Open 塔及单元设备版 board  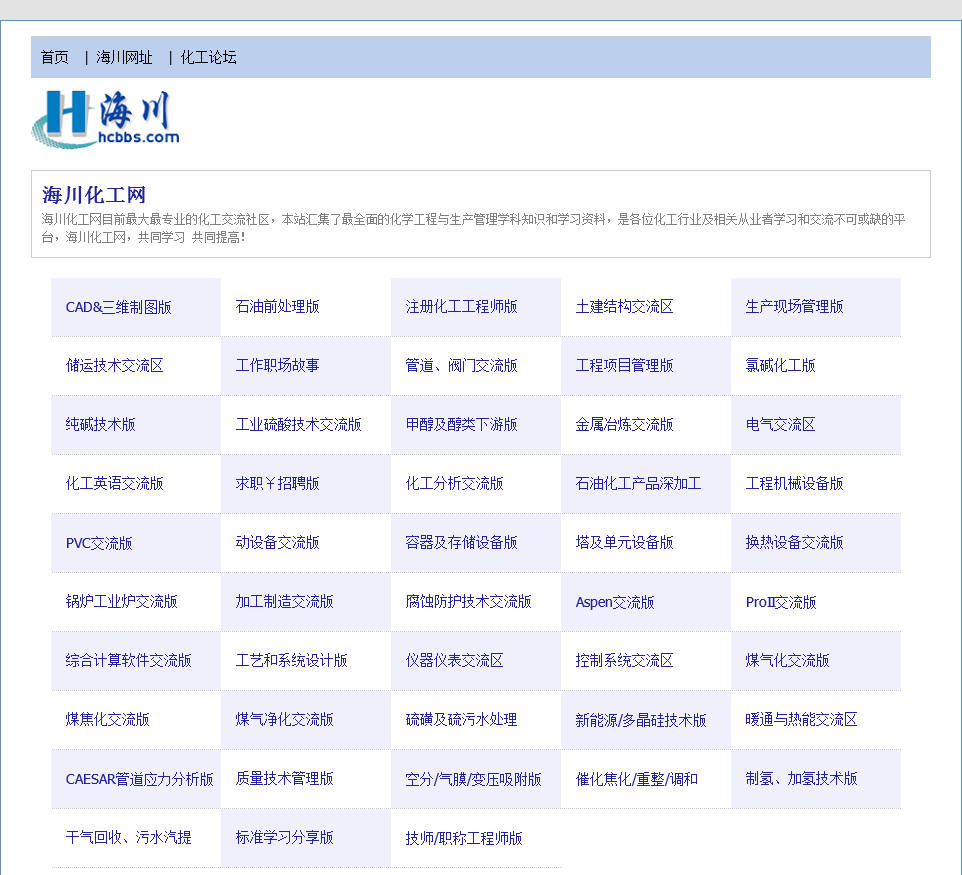point(624,542)
